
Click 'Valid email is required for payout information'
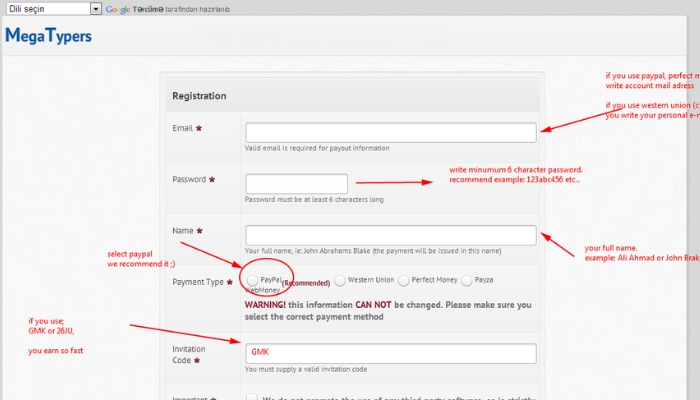[317, 148]
